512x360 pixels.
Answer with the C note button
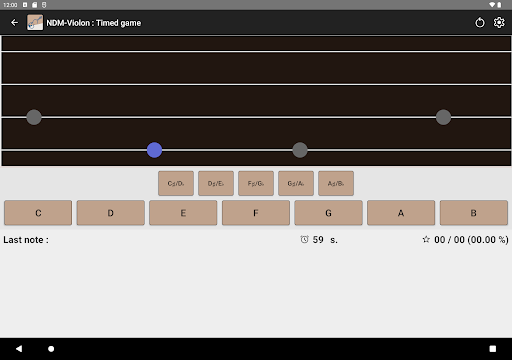tap(38, 213)
